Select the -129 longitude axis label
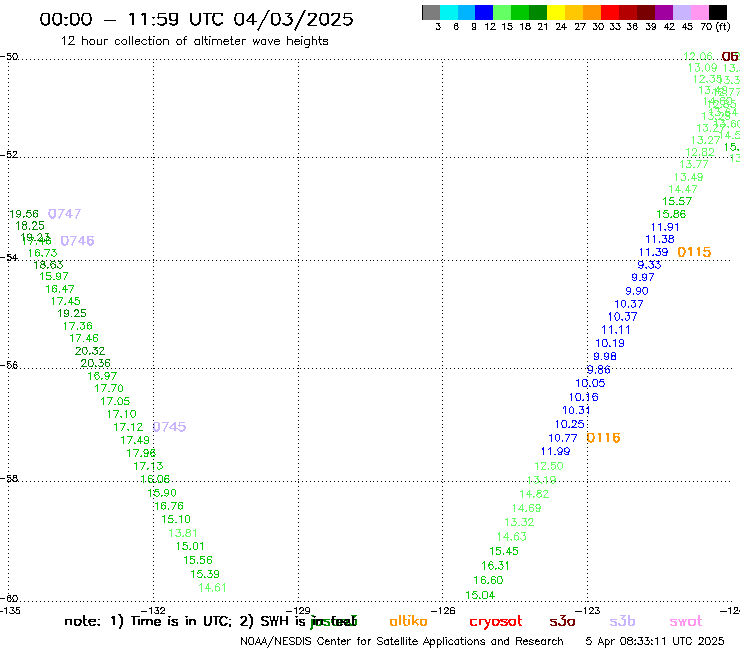Viewport: 740px width, 650px height. [300, 610]
